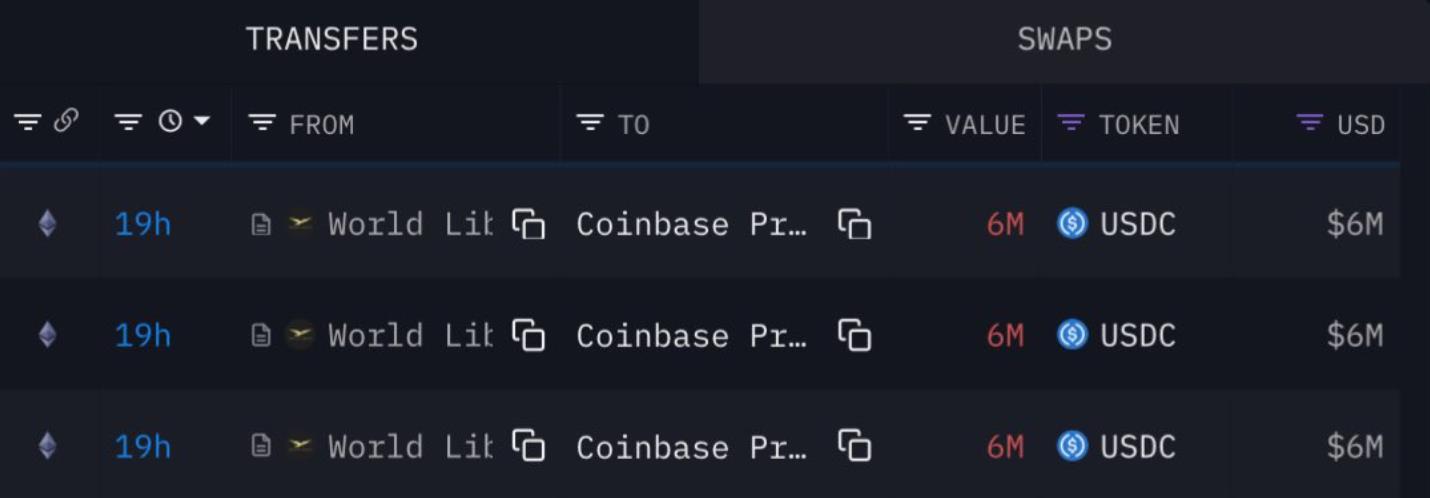Switch to the SWAPS tab
This screenshot has width=1430, height=498.
(1064, 40)
